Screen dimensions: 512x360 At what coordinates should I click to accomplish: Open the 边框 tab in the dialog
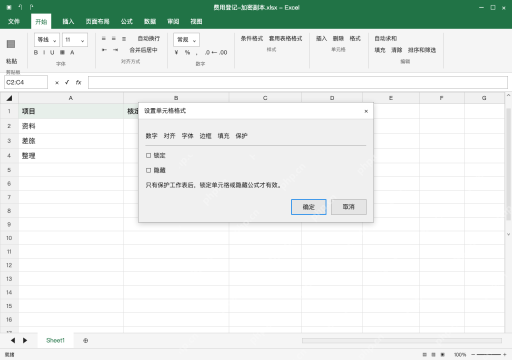tap(205, 136)
